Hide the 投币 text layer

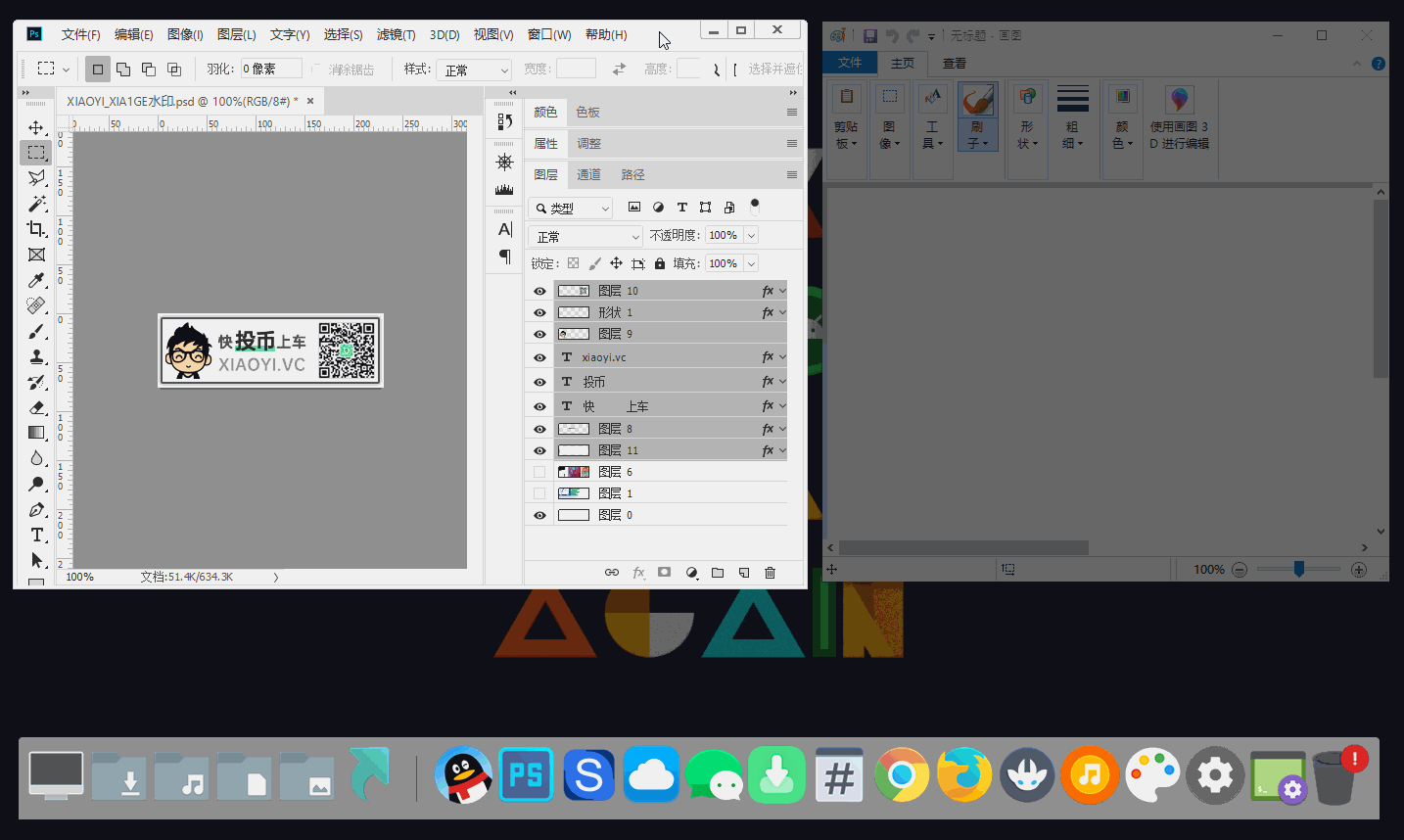(539, 382)
